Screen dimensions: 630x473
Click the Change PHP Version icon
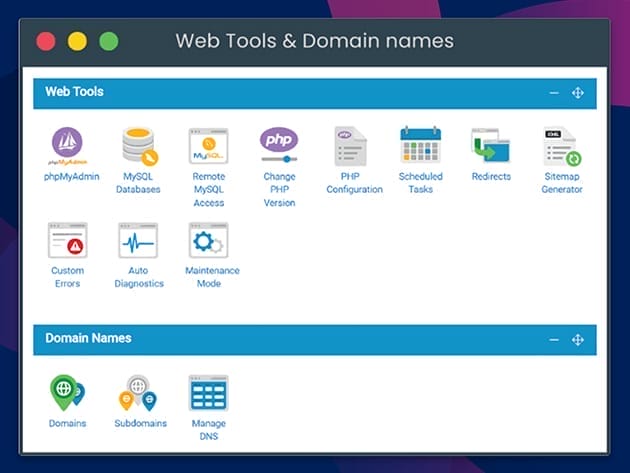pyautogui.click(x=279, y=145)
